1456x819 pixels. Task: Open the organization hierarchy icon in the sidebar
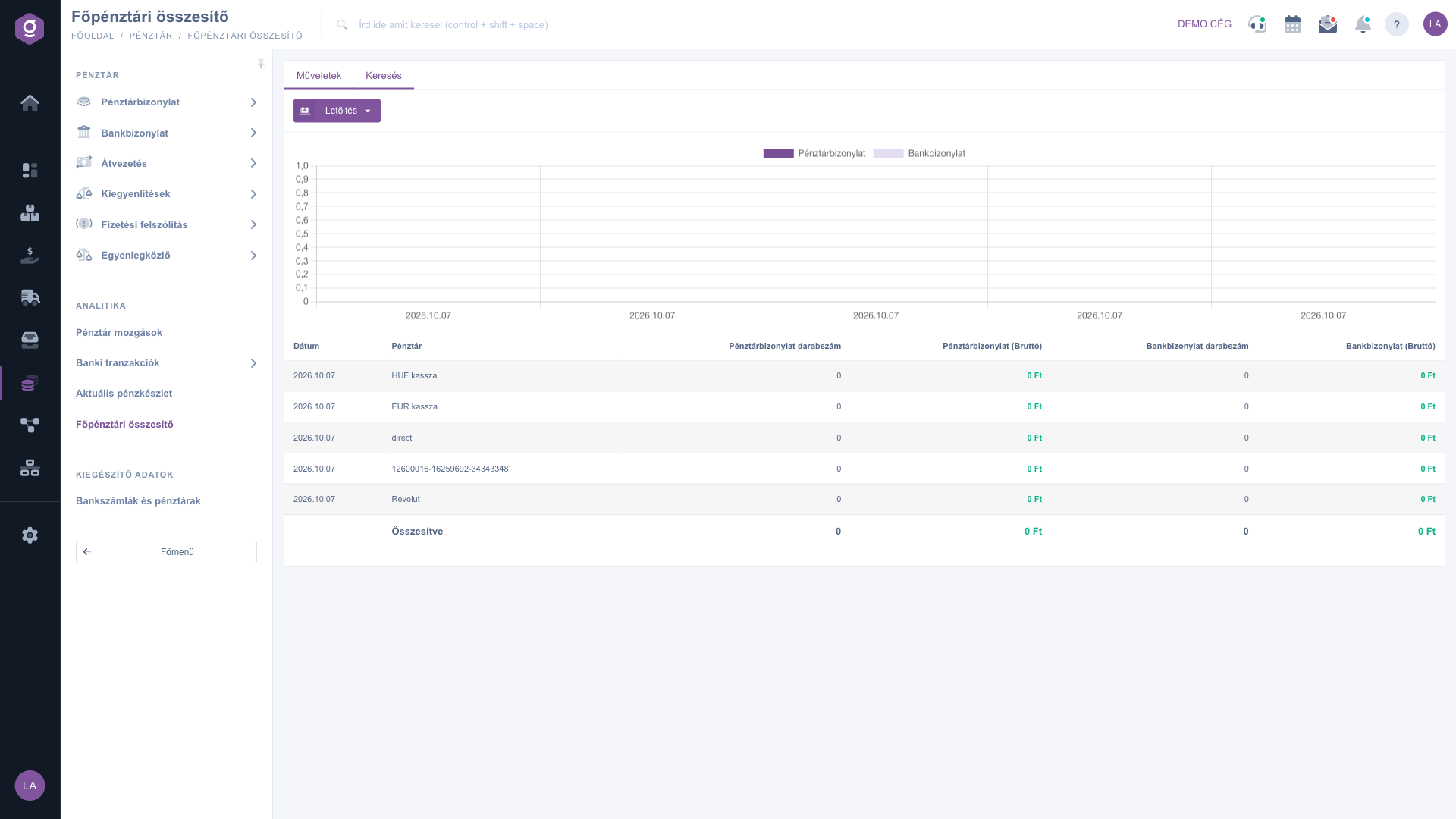30,468
